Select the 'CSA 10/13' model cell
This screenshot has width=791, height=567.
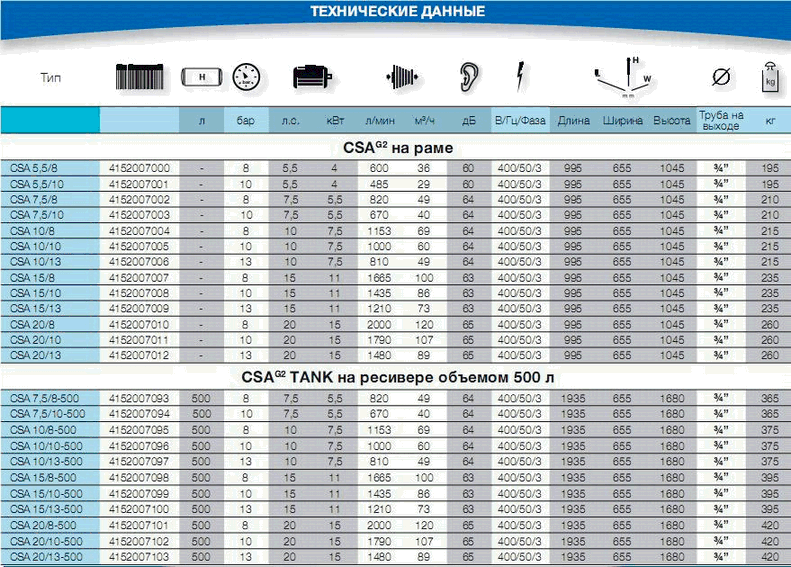click(x=50, y=262)
